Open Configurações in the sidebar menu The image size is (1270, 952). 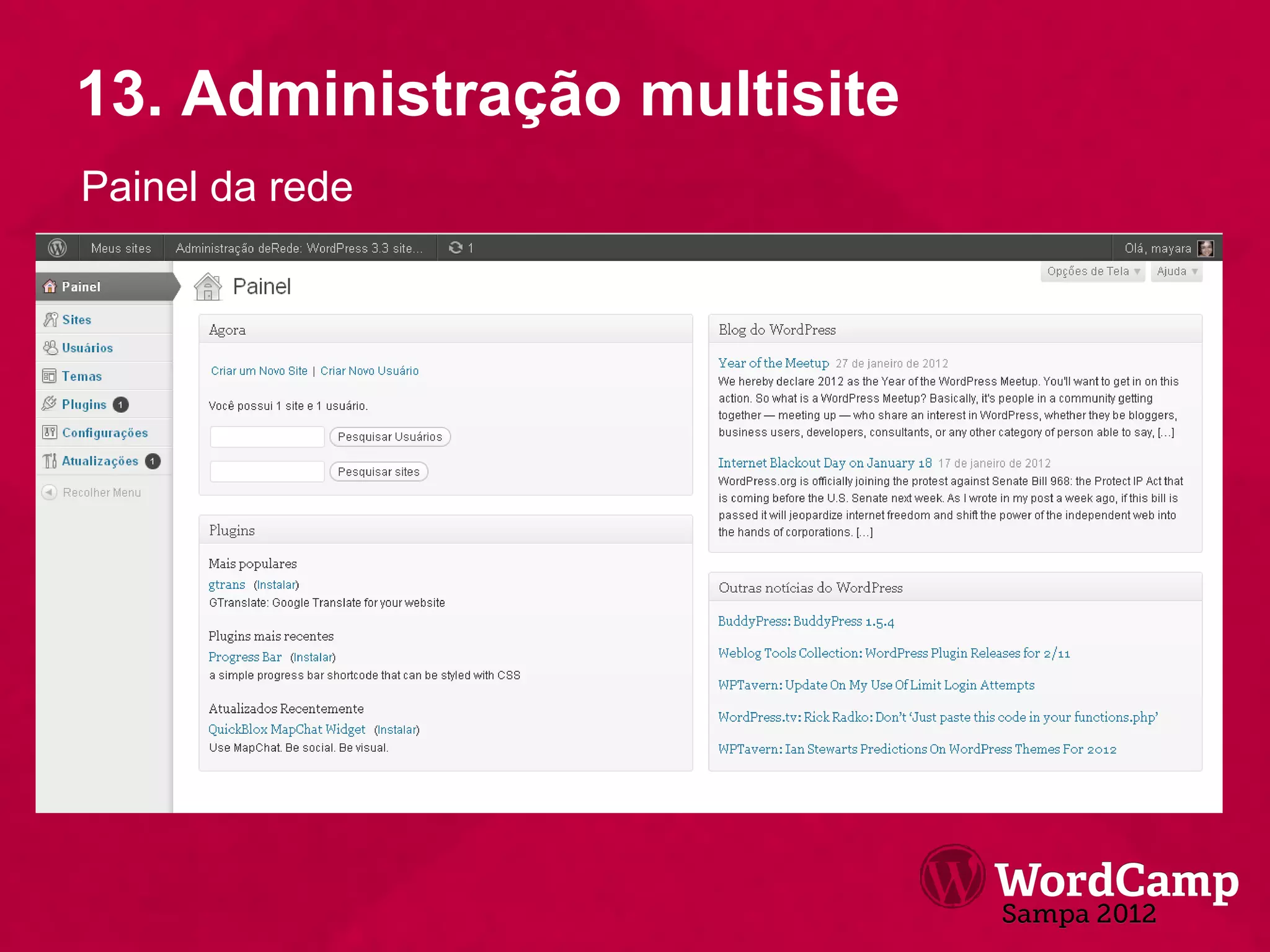104,433
